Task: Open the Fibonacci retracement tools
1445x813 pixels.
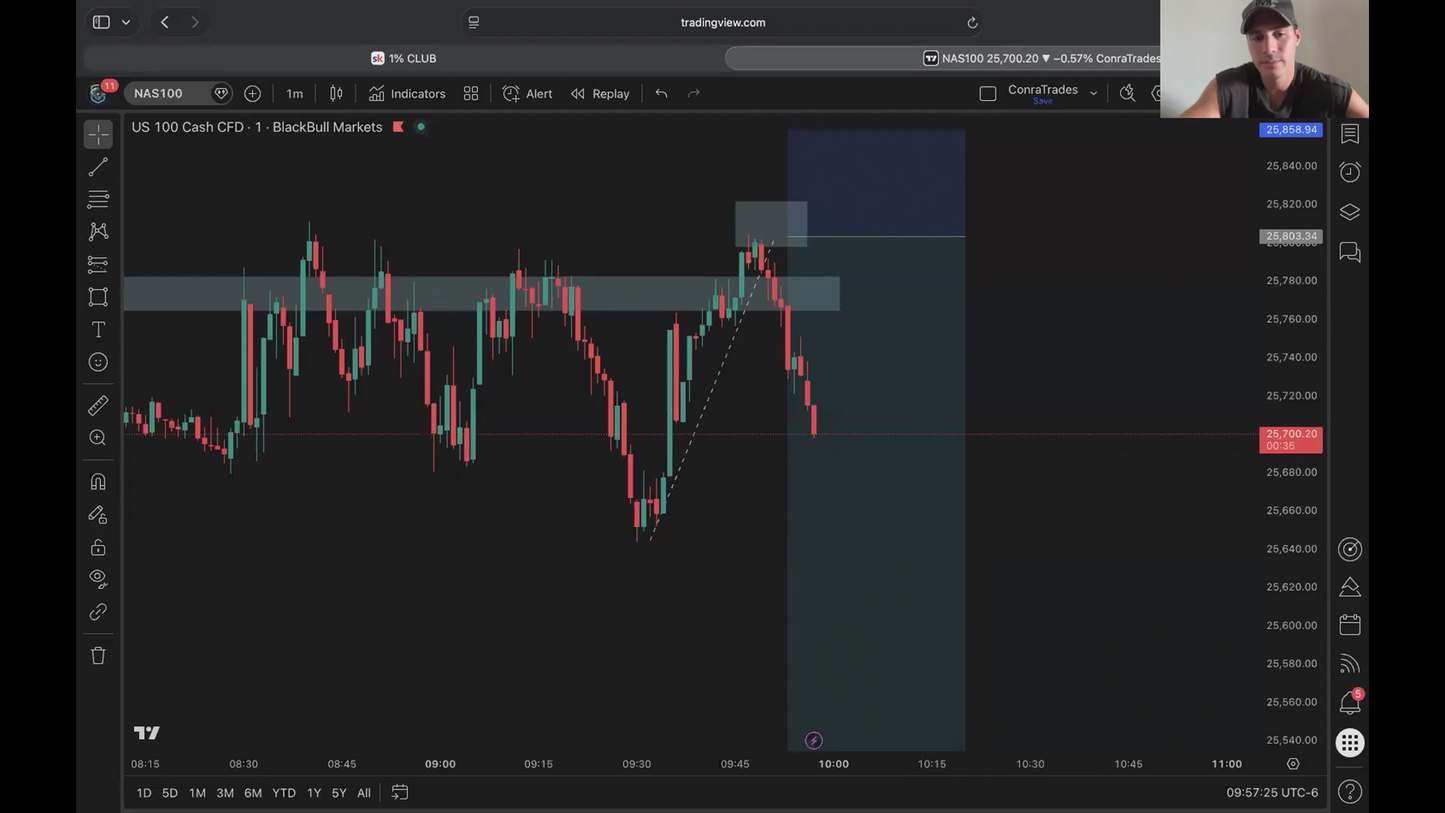Action: point(98,200)
